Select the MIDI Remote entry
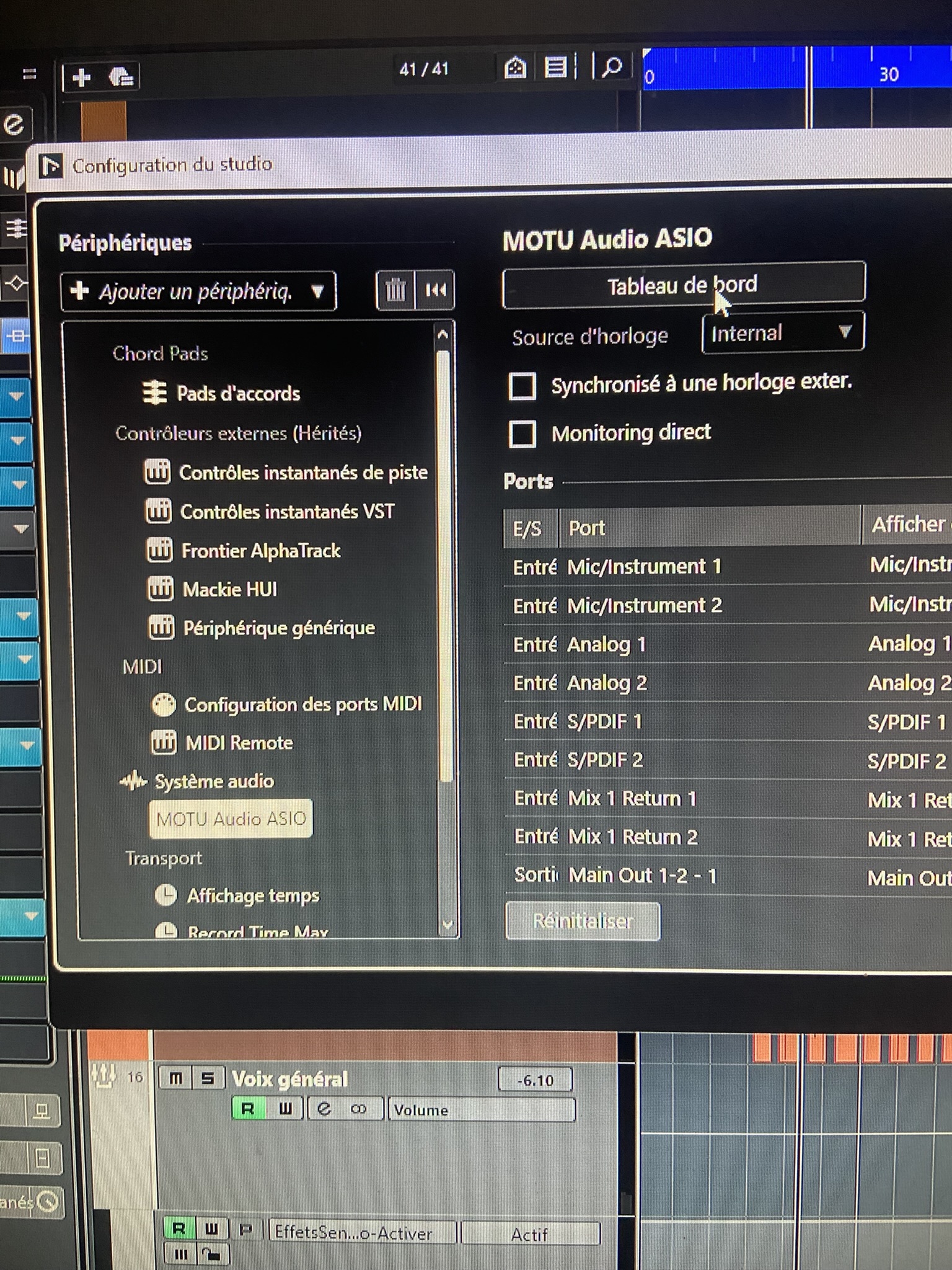This screenshot has height=1270, width=952. [239, 743]
